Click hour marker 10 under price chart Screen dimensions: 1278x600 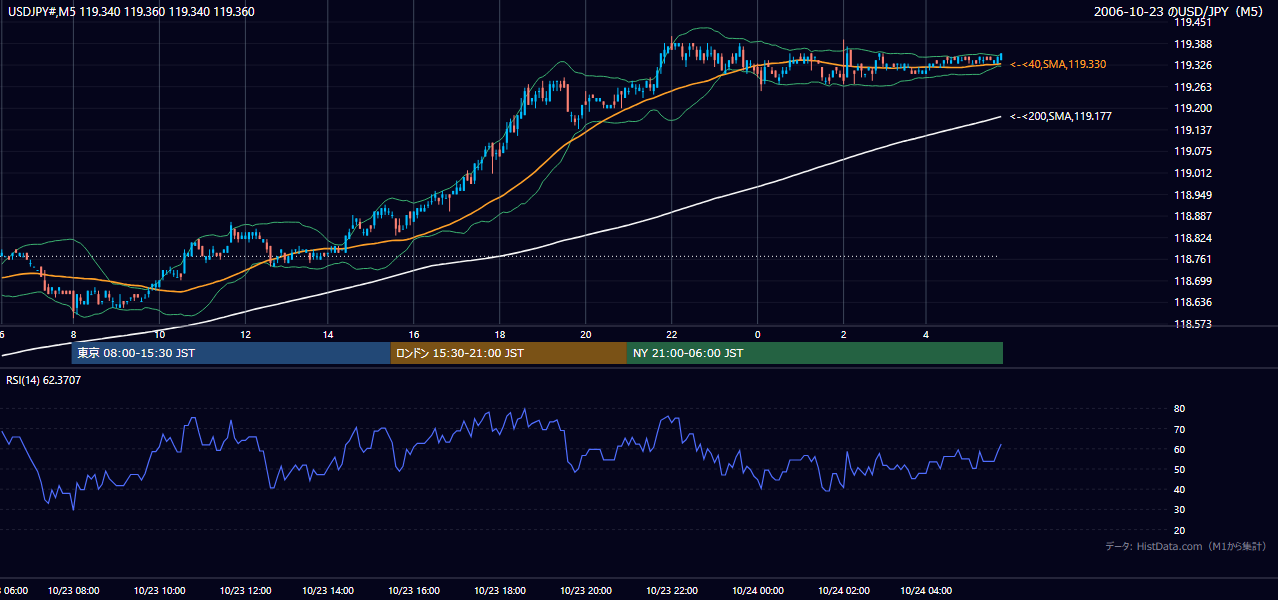click(x=159, y=334)
